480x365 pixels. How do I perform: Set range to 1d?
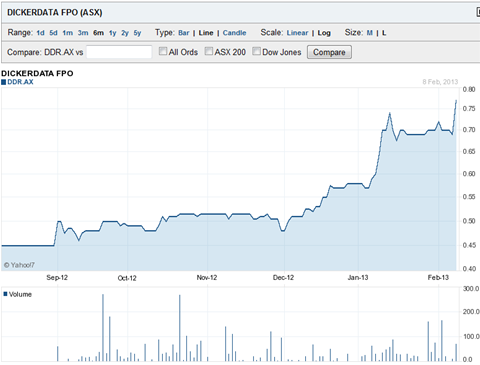[40, 33]
